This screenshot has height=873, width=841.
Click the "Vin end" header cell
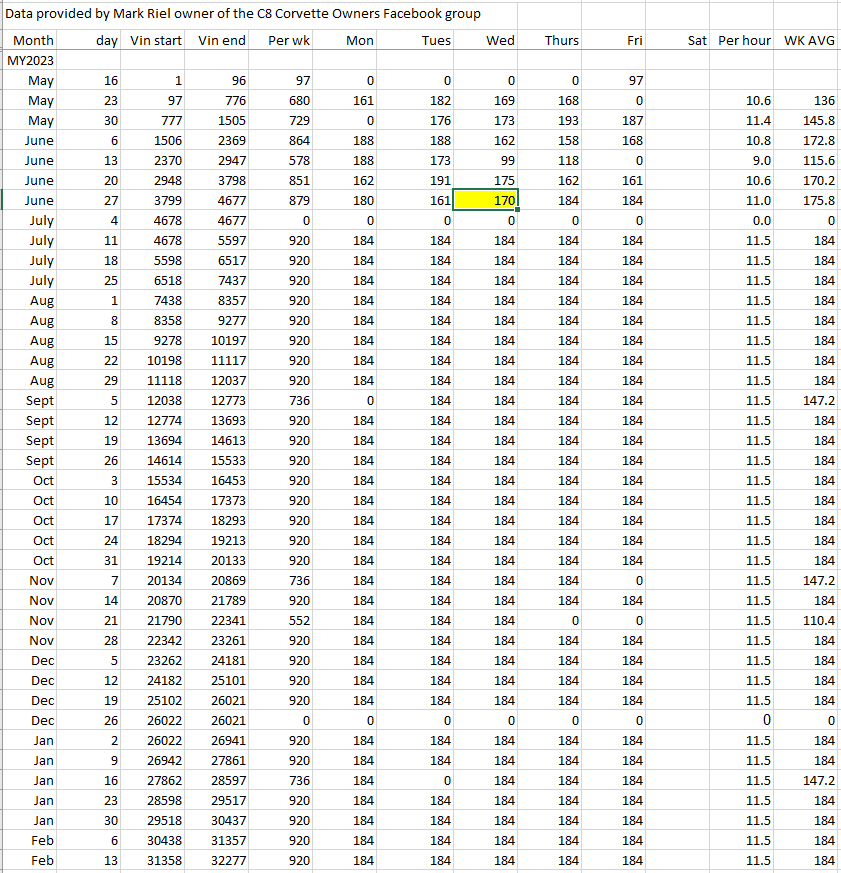point(222,40)
